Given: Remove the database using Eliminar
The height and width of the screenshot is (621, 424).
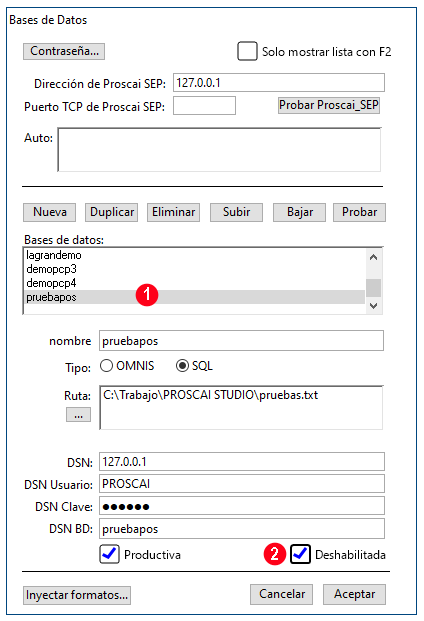Looking at the screenshot, I should coord(173,212).
